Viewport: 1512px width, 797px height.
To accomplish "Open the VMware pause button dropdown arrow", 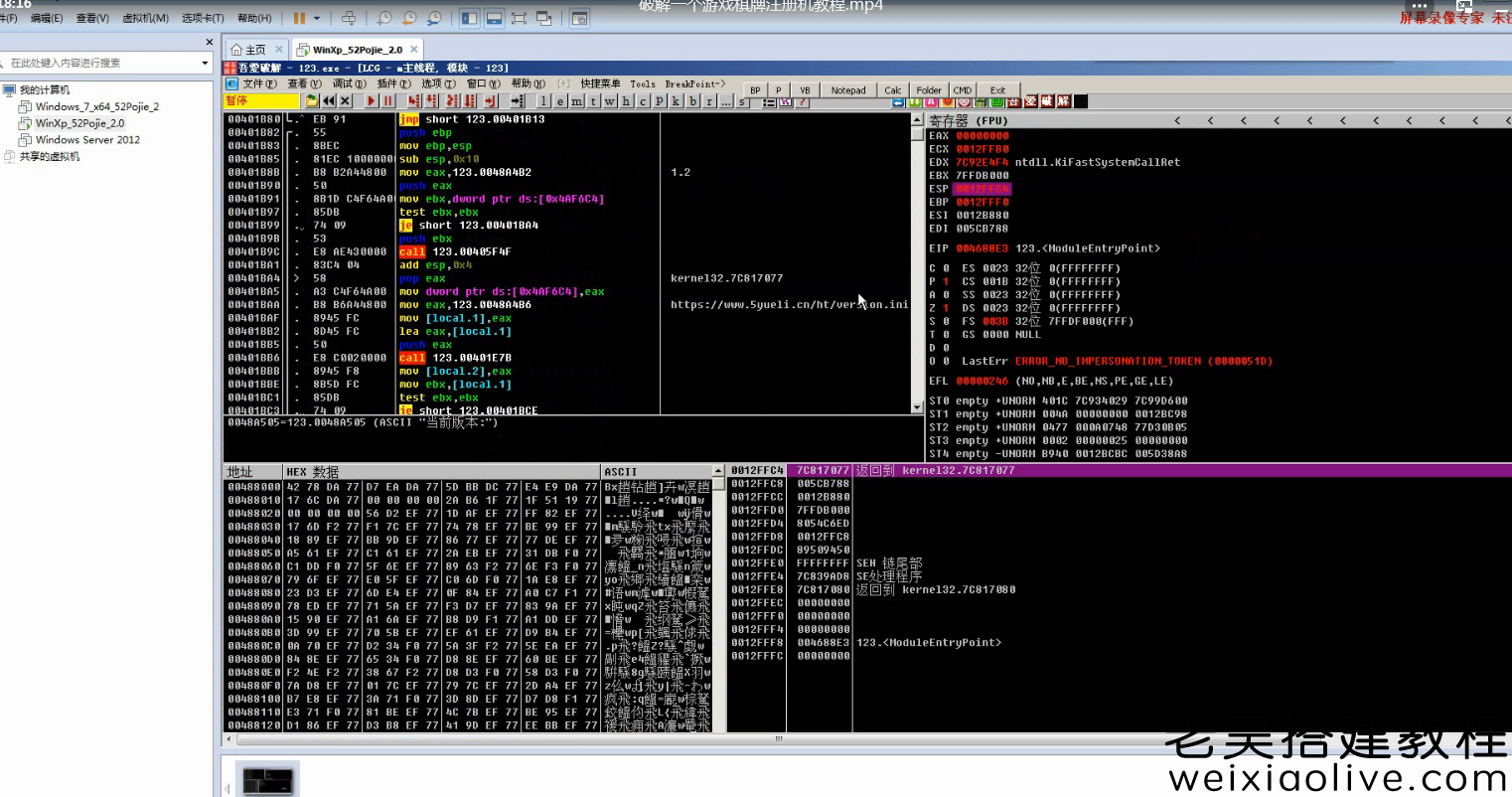I will pyautogui.click(x=317, y=18).
